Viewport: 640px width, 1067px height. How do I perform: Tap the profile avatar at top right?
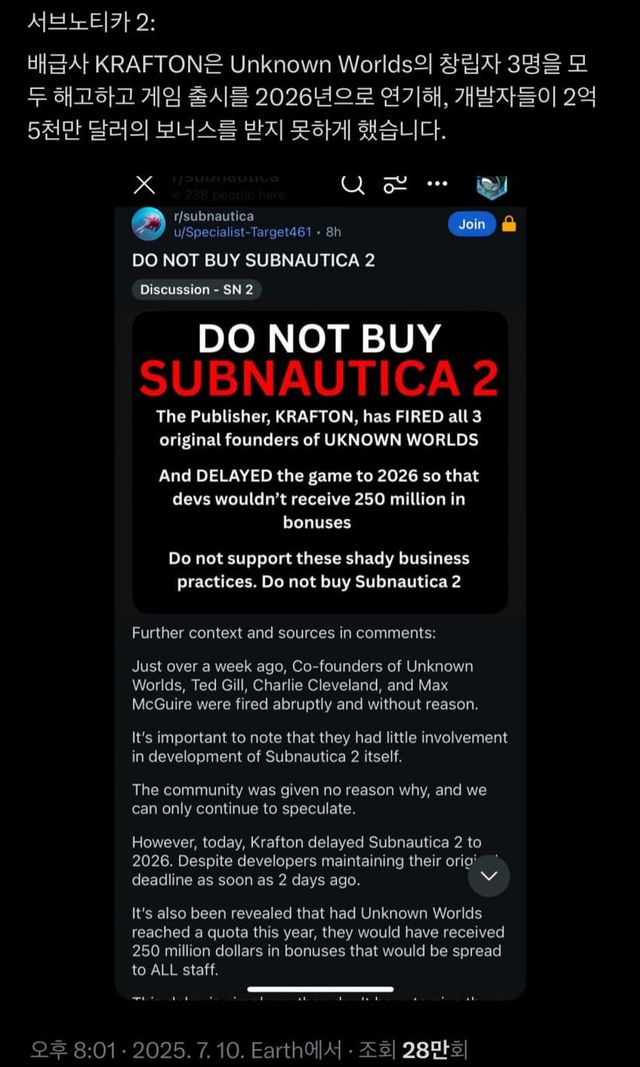pyautogui.click(x=492, y=187)
